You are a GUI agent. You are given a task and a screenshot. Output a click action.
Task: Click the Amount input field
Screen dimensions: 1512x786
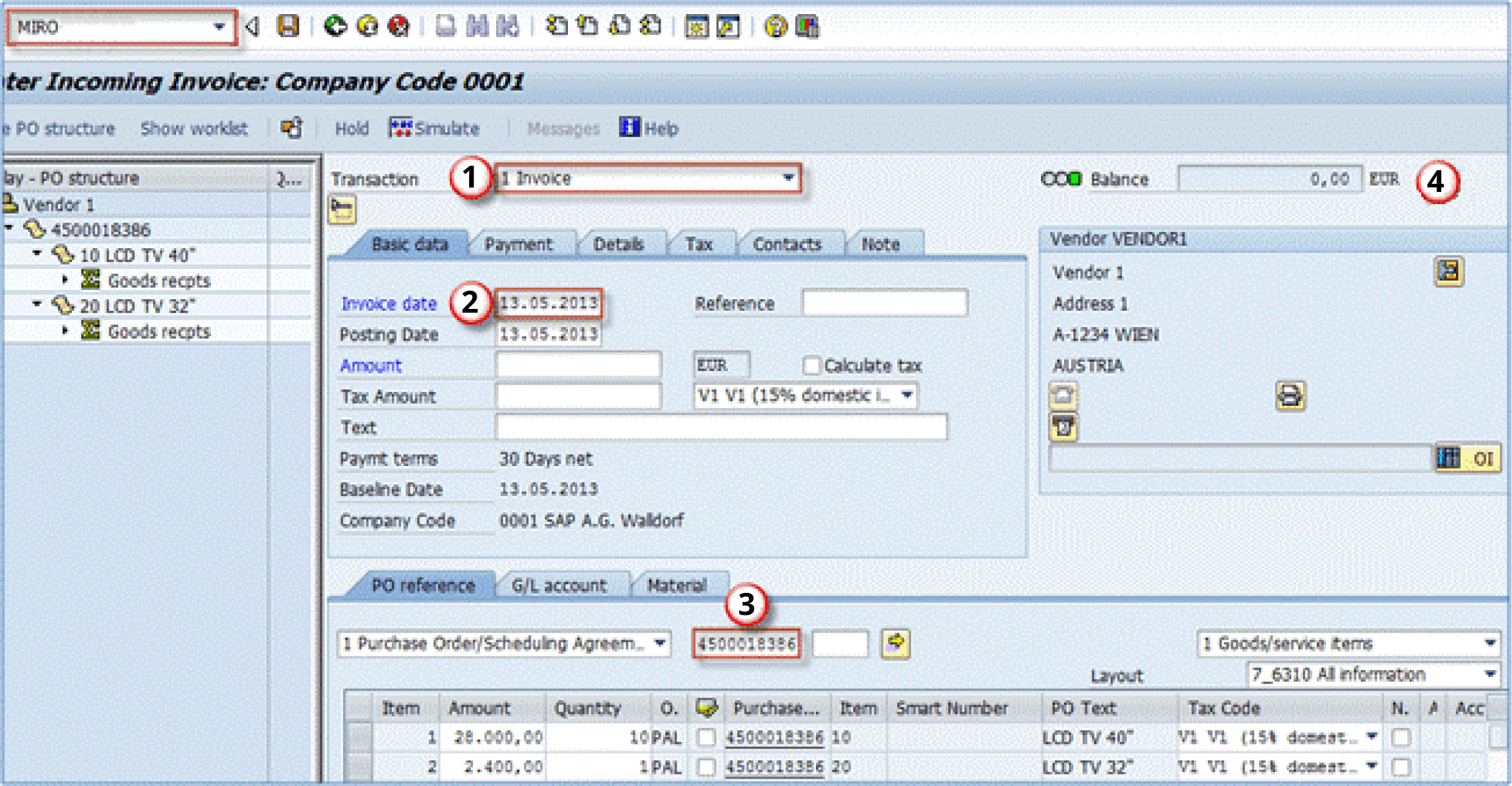pyautogui.click(x=578, y=365)
